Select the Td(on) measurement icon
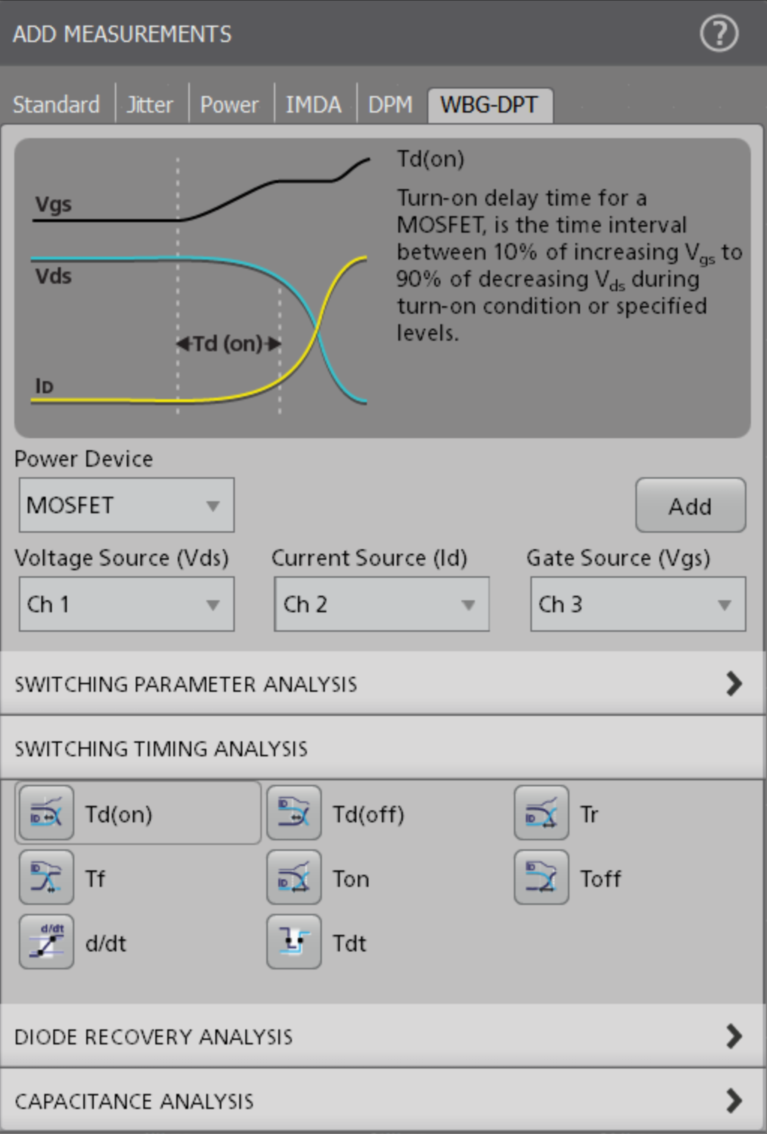Image resolution: width=767 pixels, height=1134 pixels. [46, 814]
